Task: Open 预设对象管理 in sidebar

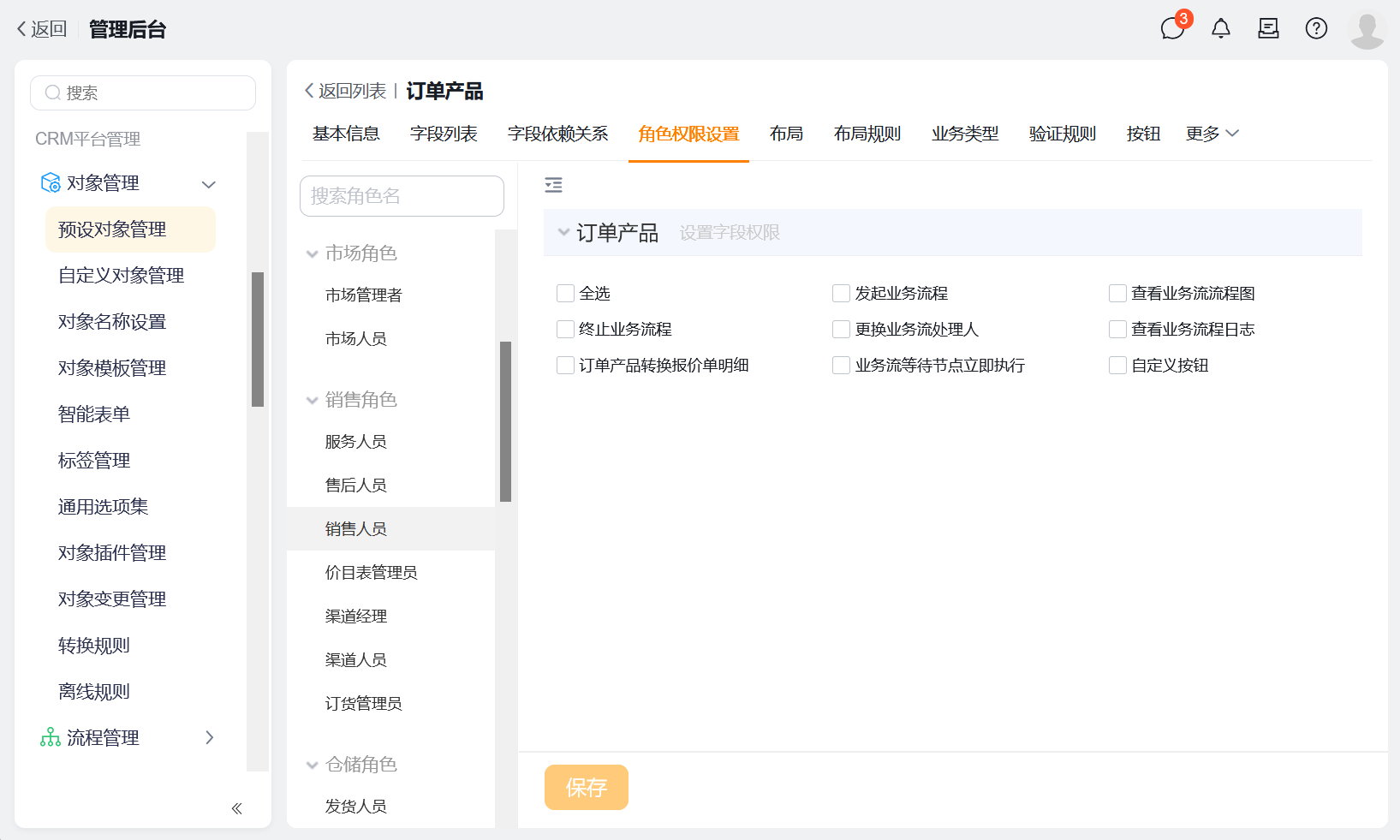Action: (x=130, y=229)
